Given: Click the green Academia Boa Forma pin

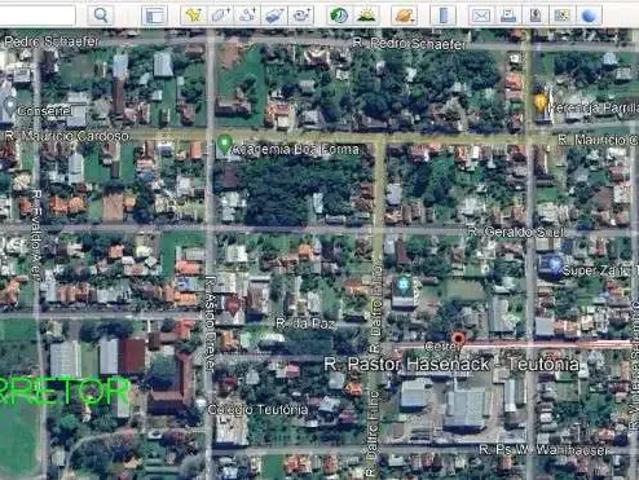Looking at the screenshot, I should coord(224,143).
